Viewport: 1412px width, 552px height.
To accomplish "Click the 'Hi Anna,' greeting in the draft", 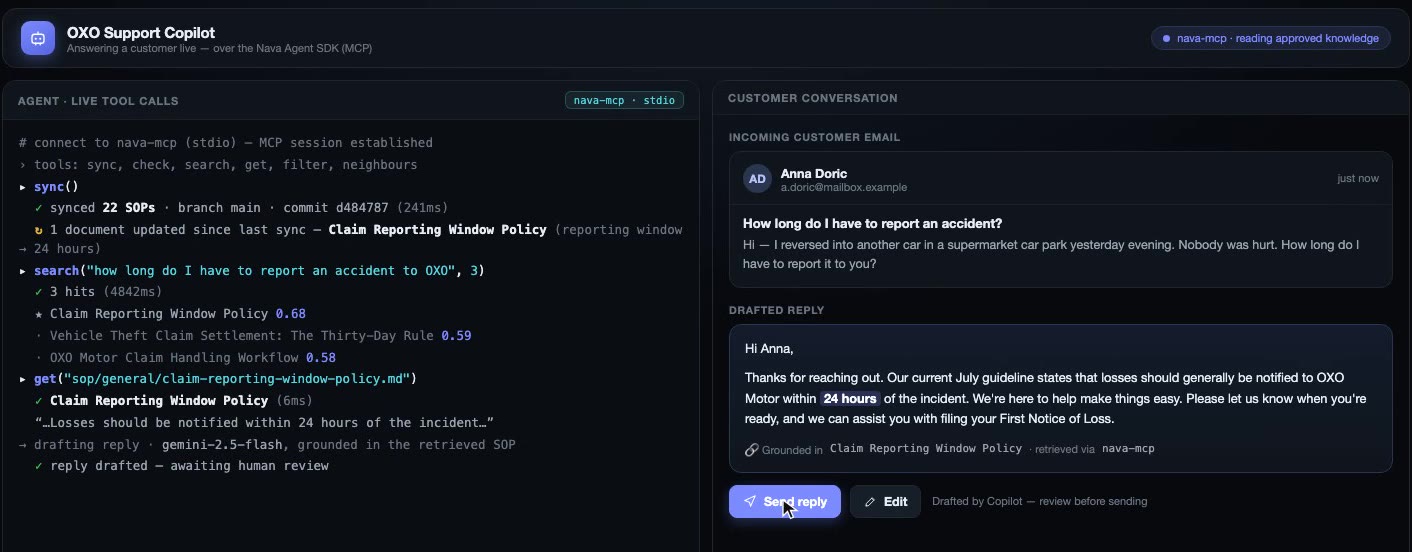I will tap(769, 349).
